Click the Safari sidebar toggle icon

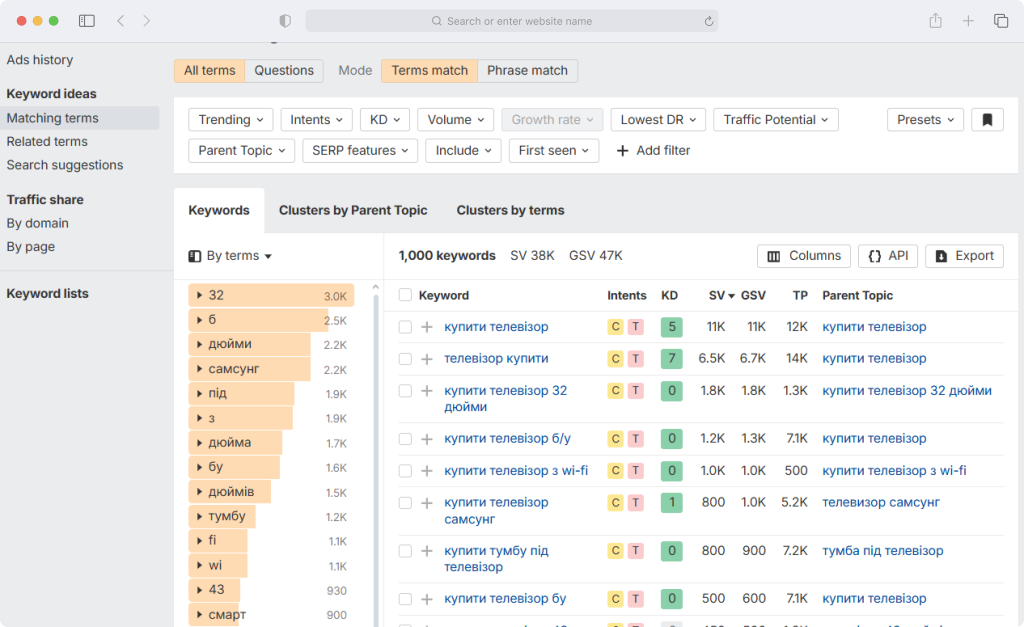(x=87, y=21)
